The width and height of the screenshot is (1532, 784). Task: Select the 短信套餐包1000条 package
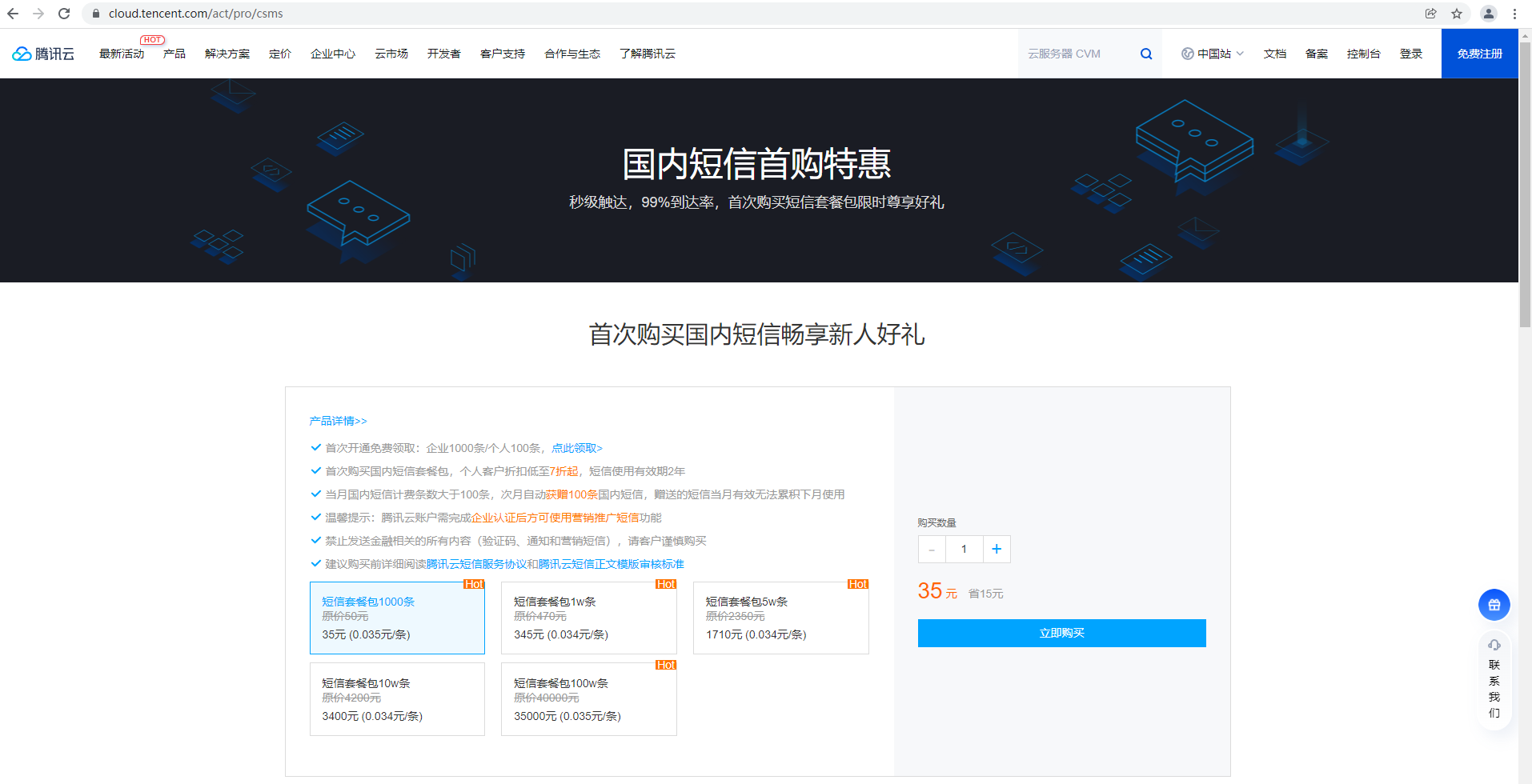pos(397,618)
